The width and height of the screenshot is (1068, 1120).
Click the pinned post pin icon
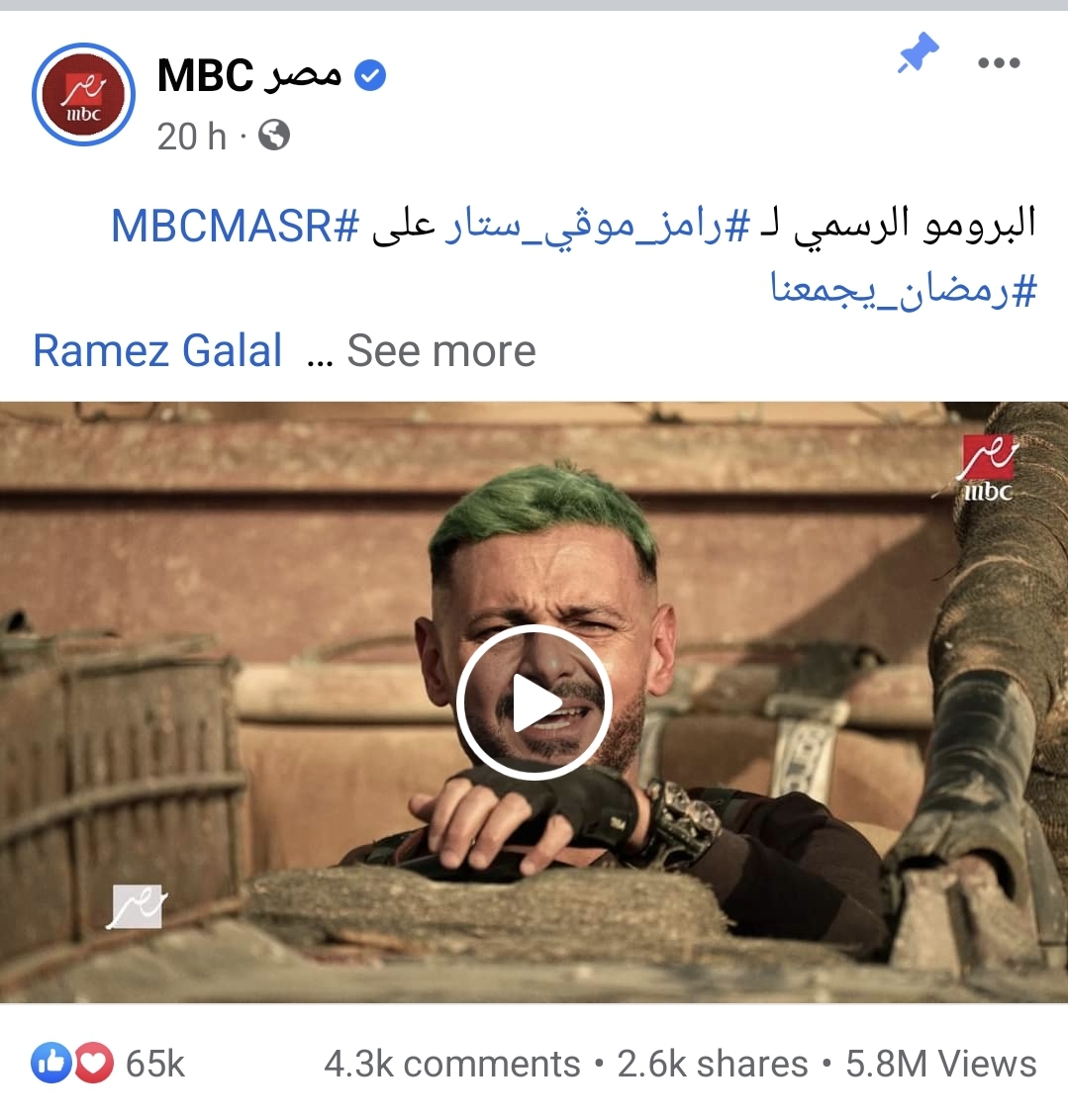[918, 52]
